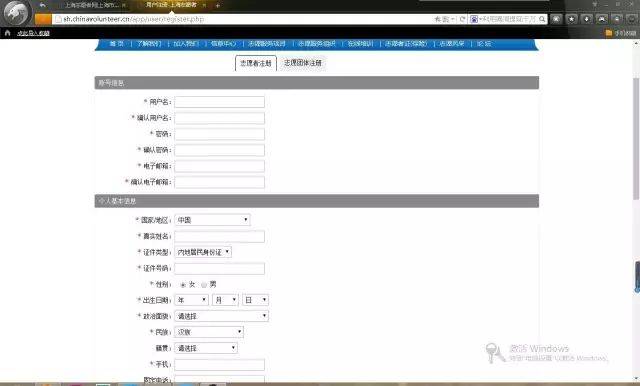
Task: Open the 籍贯 dropdown
Action: tap(206, 348)
